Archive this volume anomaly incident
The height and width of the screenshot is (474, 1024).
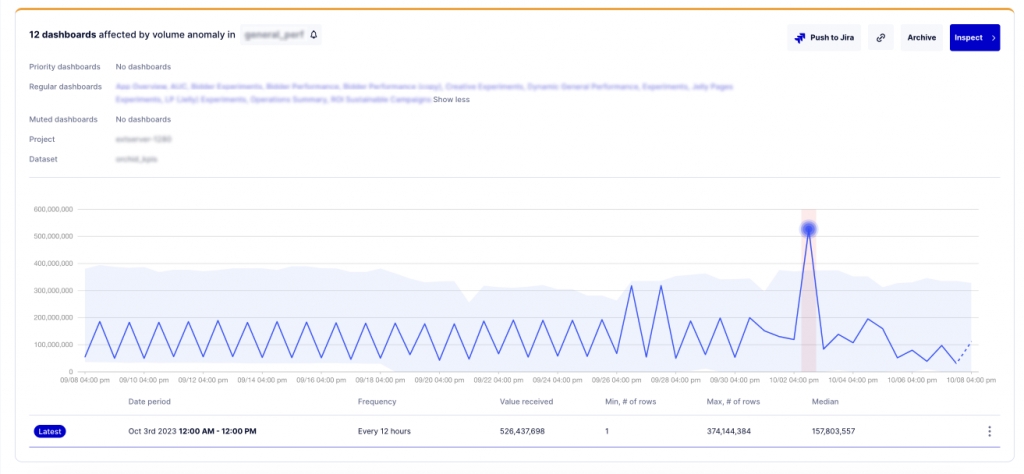921,38
